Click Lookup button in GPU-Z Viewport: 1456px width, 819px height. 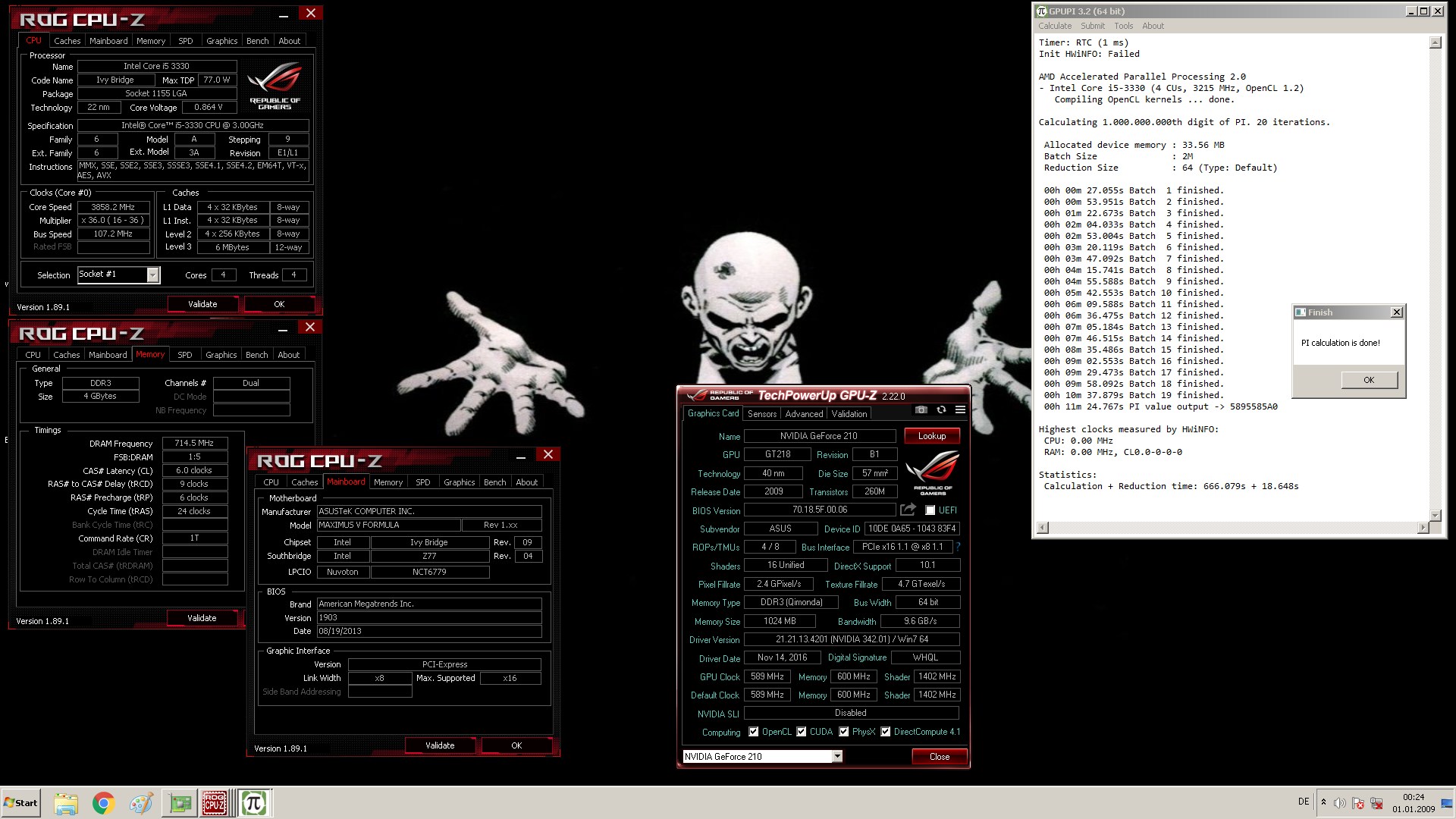[x=931, y=436]
